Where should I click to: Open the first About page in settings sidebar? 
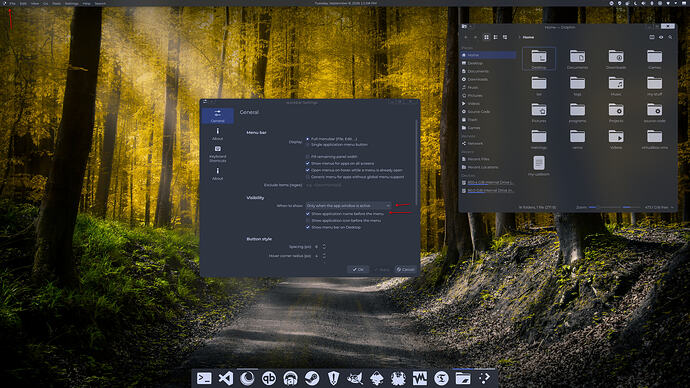(217, 134)
